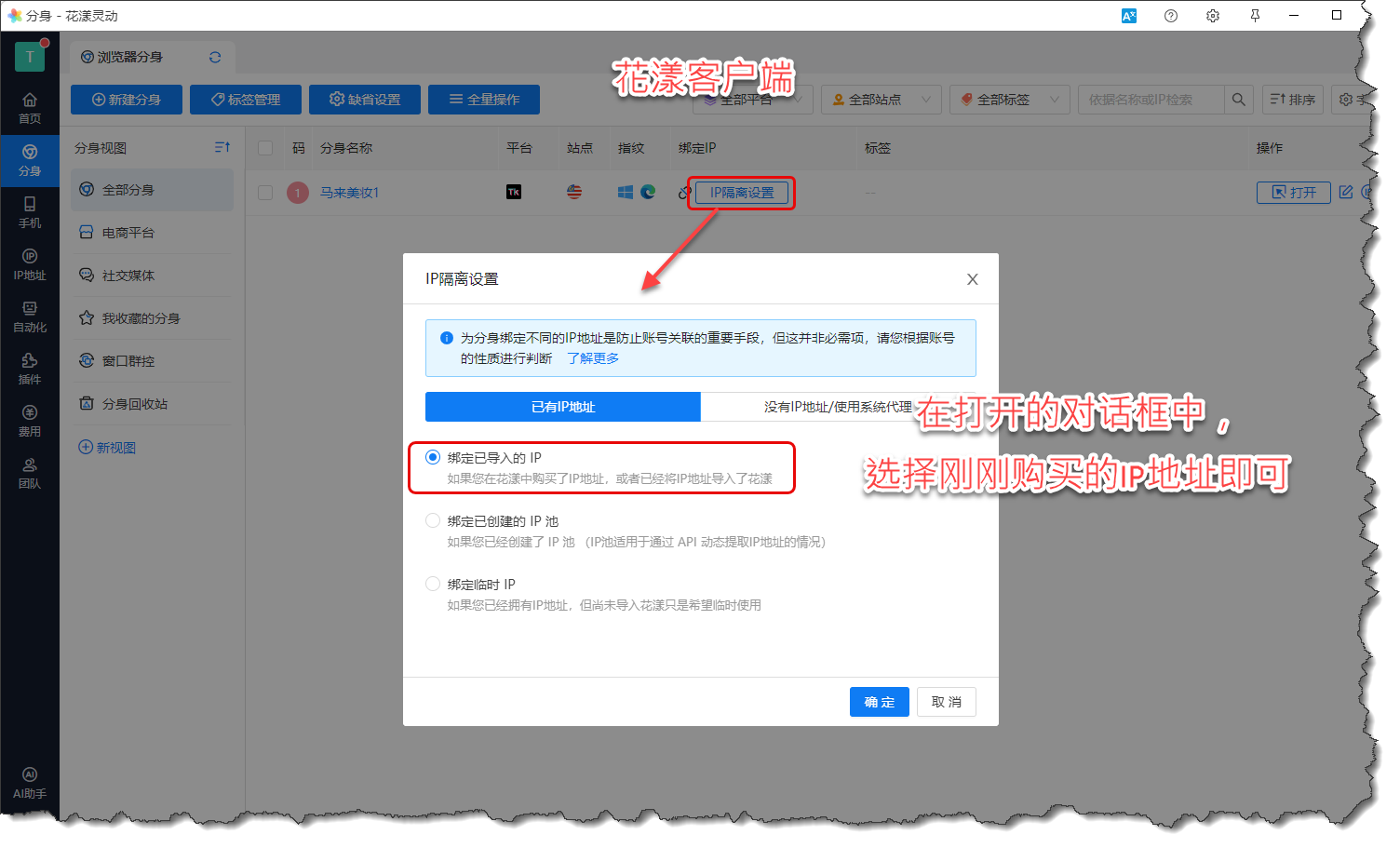Switch to 没有IP地址/使用系统代理 tab
Image resolution: width=1400 pixels, height=848 pixels.
click(838, 407)
